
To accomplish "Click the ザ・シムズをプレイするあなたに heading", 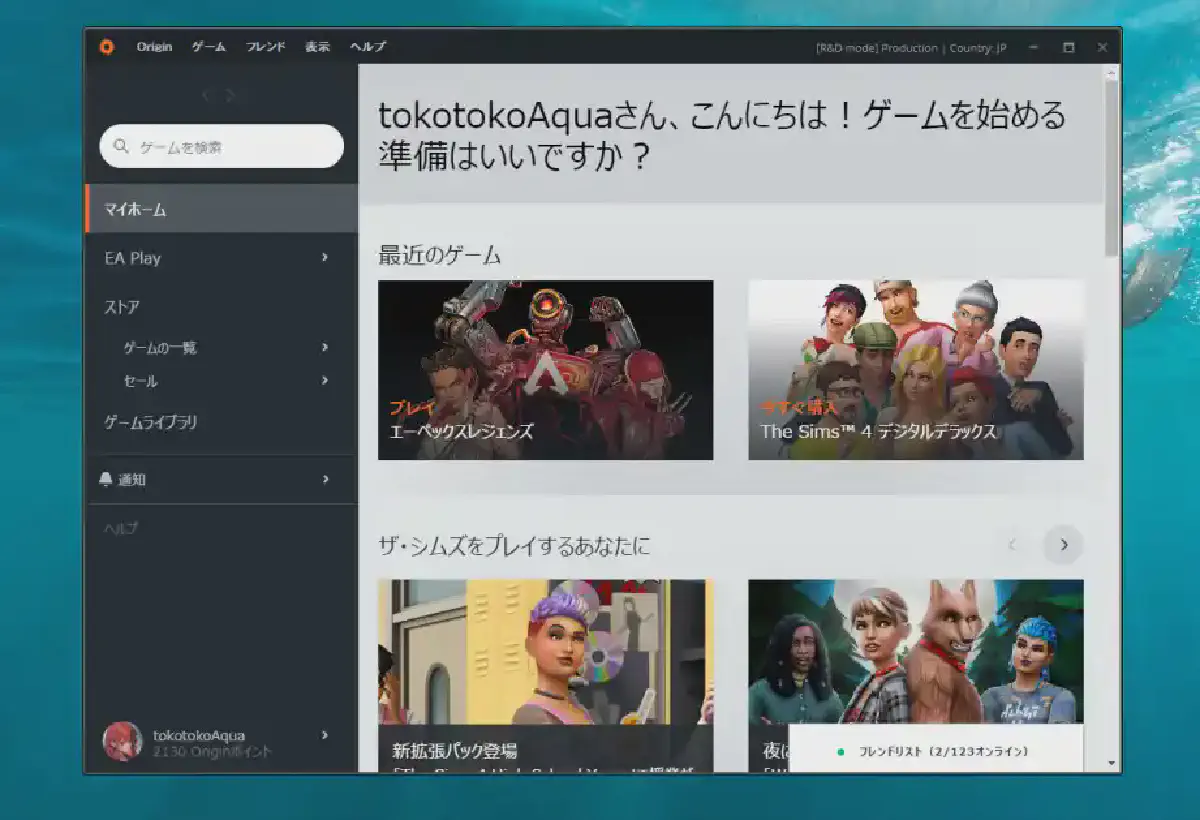I will (x=514, y=546).
